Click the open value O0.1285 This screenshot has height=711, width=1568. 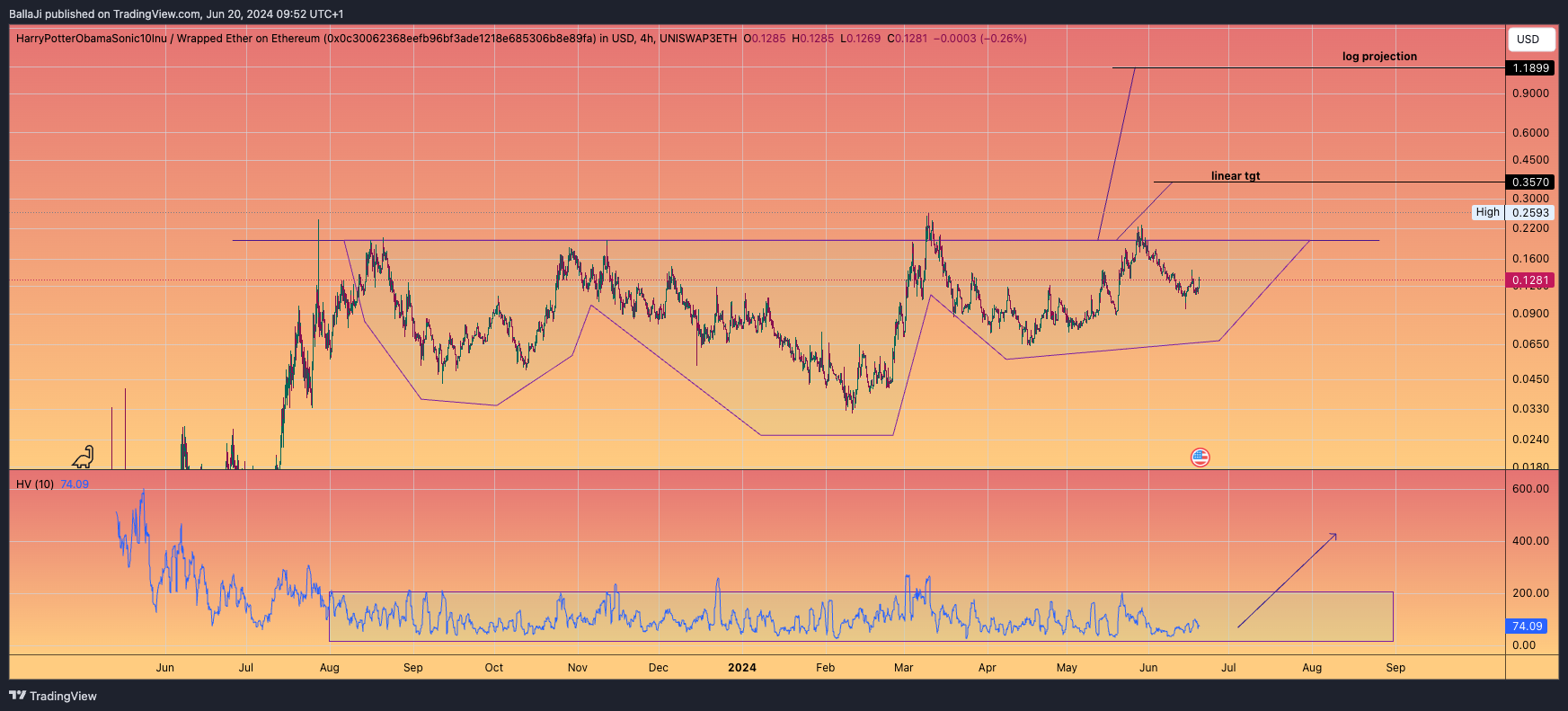tap(765, 39)
